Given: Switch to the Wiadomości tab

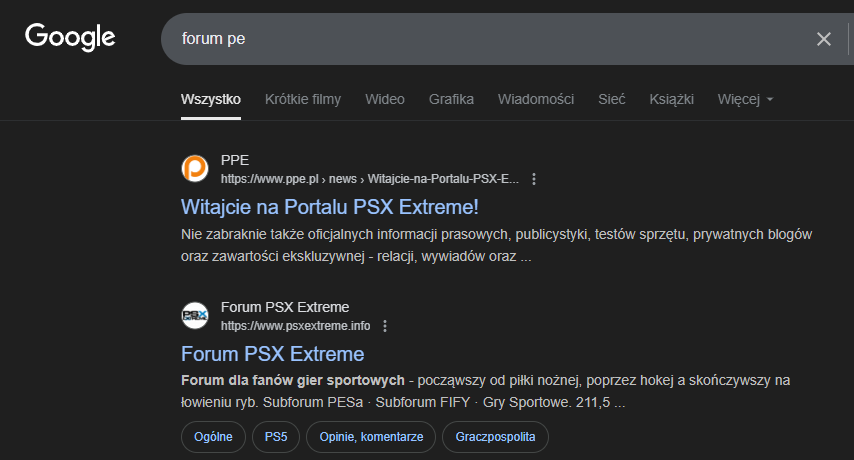Looking at the screenshot, I should (x=536, y=99).
